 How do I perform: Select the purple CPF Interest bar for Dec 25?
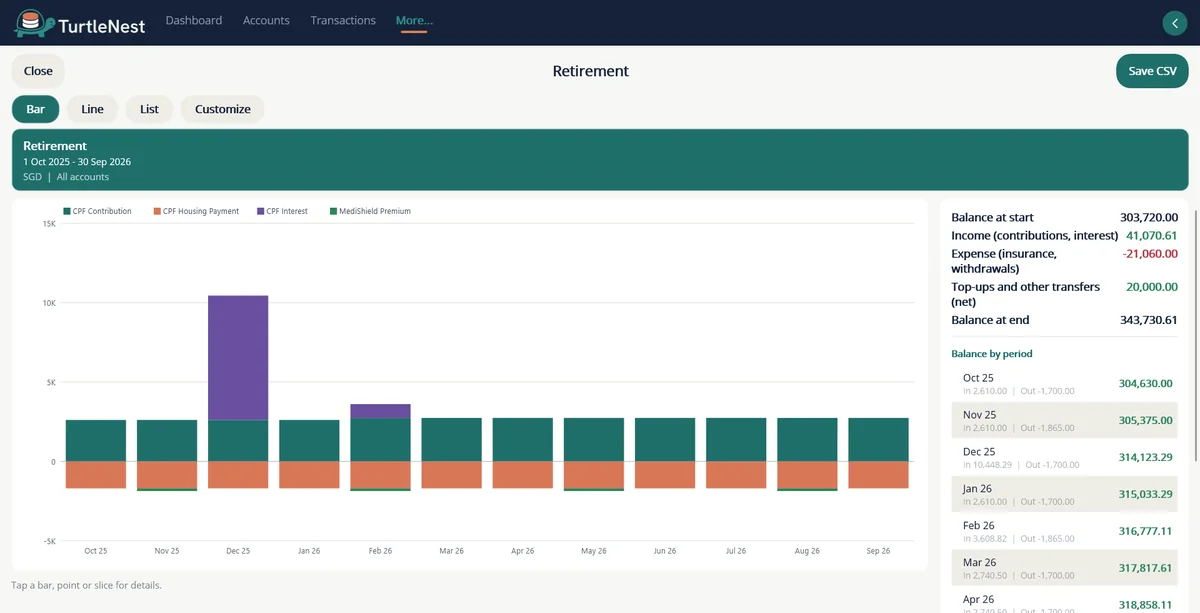(x=238, y=358)
